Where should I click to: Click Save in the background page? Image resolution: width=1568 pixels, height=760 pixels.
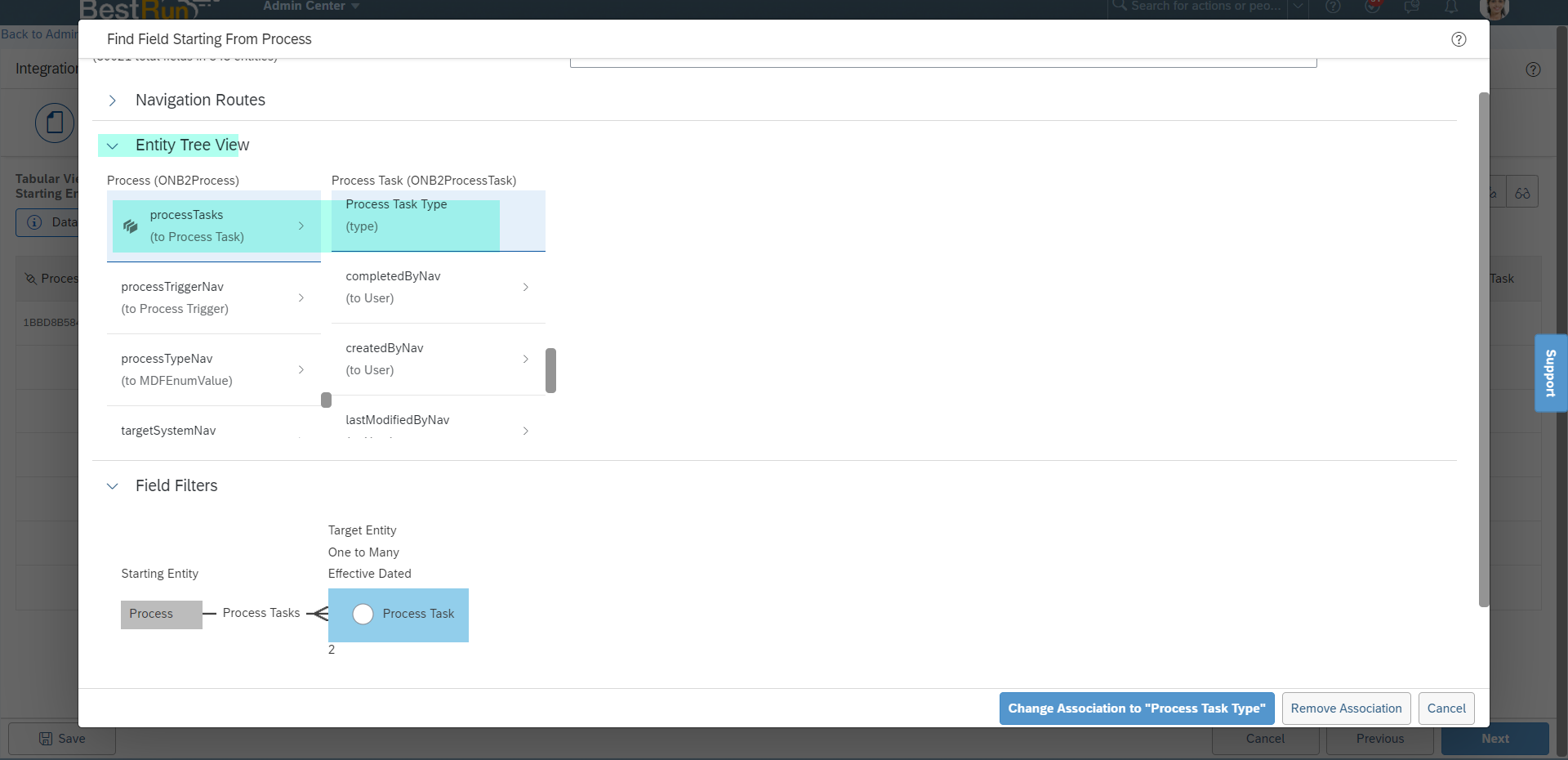coord(62,739)
